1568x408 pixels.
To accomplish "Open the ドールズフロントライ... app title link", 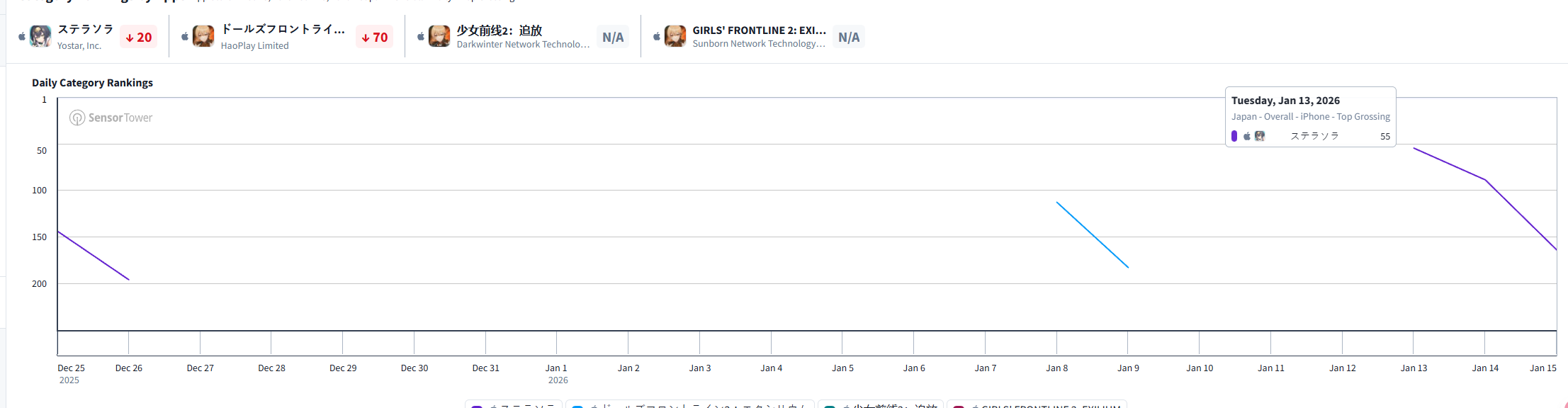I will (x=283, y=29).
